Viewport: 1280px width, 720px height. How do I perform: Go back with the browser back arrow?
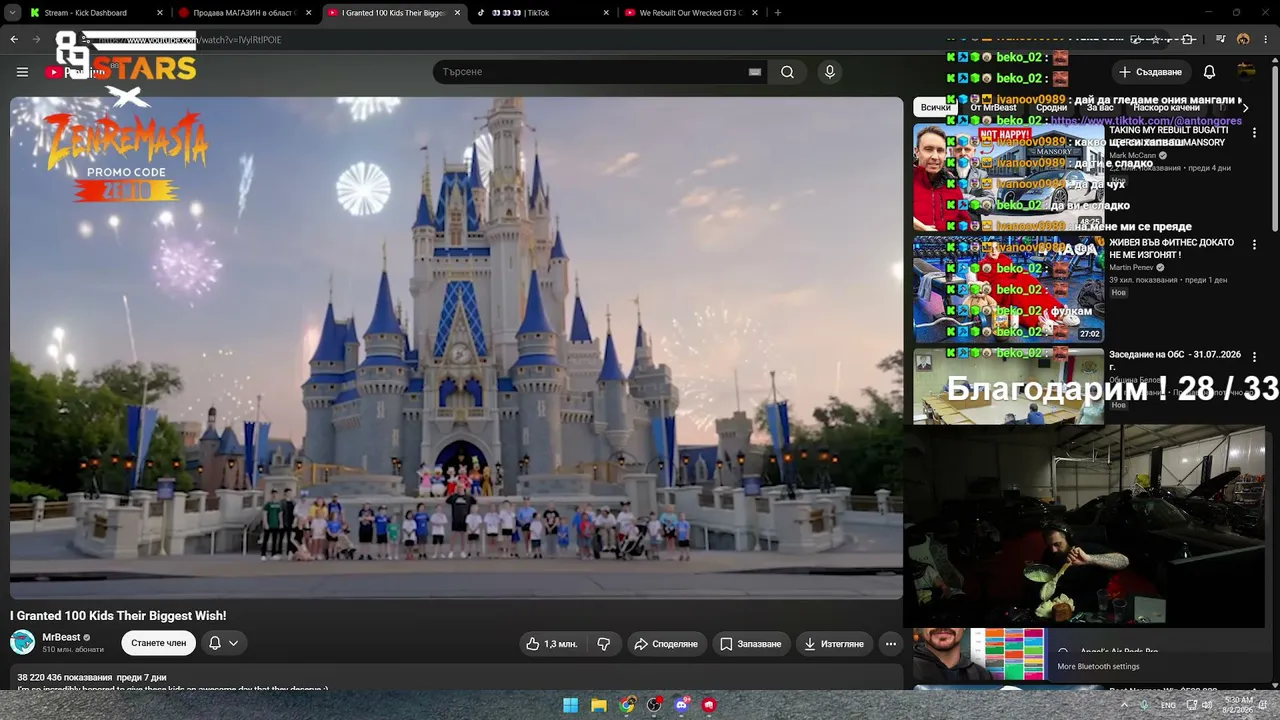(x=14, y=40)
